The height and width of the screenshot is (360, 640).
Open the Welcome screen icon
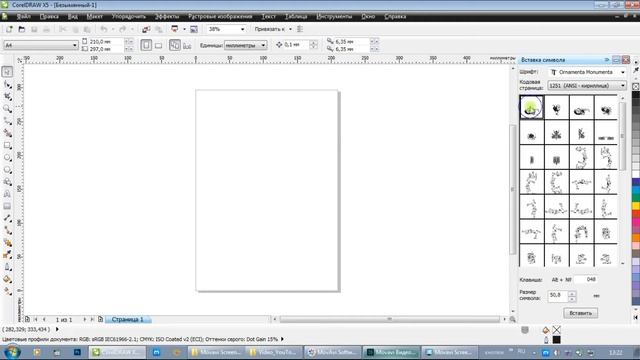point(194,29)
